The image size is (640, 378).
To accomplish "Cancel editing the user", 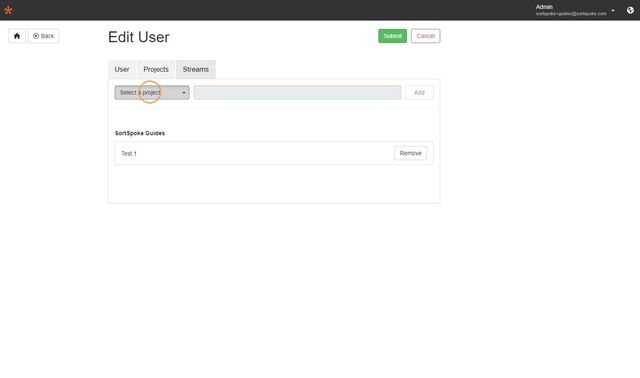I will pos(425,36).
